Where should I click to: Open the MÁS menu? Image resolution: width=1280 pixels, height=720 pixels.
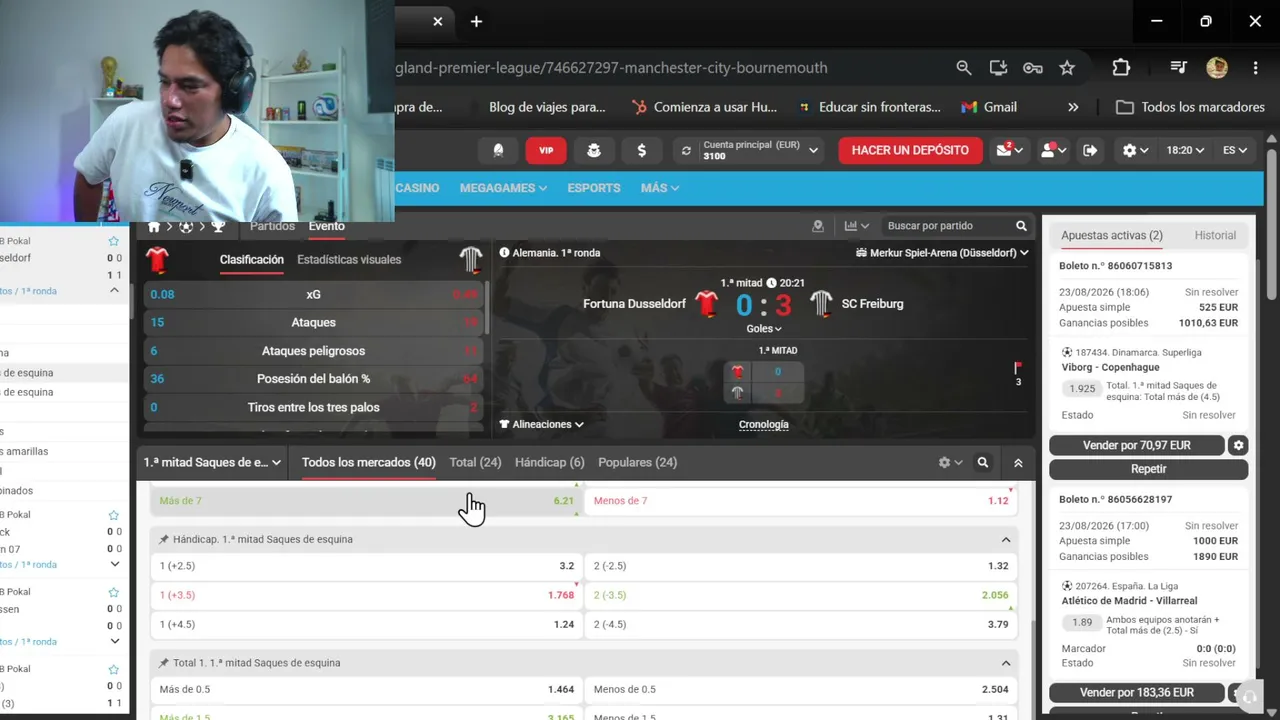pyautogui.click(x=660, y=188)
